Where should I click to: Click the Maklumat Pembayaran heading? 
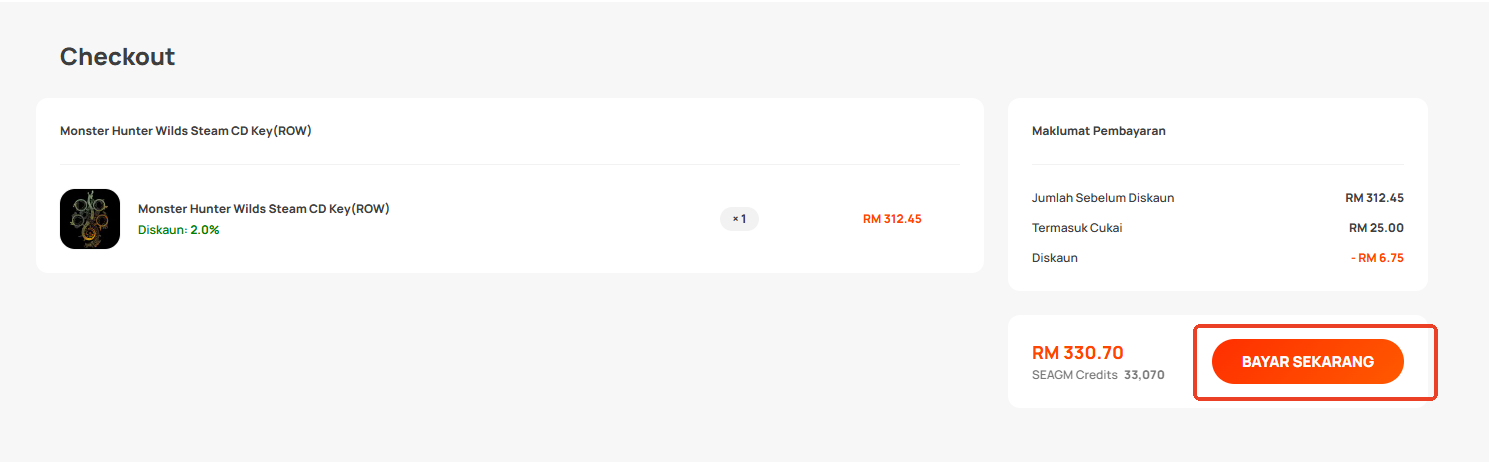click(x=1099, y=131)
